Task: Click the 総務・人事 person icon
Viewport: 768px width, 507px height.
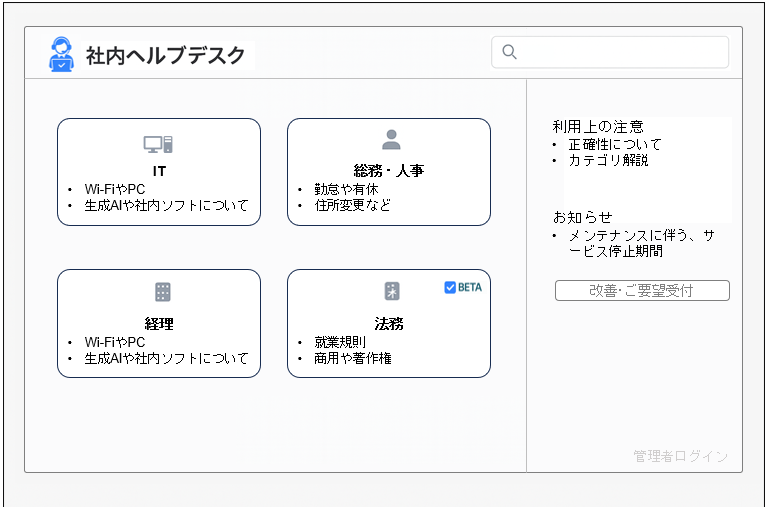Action: click(x=390, y=140)
